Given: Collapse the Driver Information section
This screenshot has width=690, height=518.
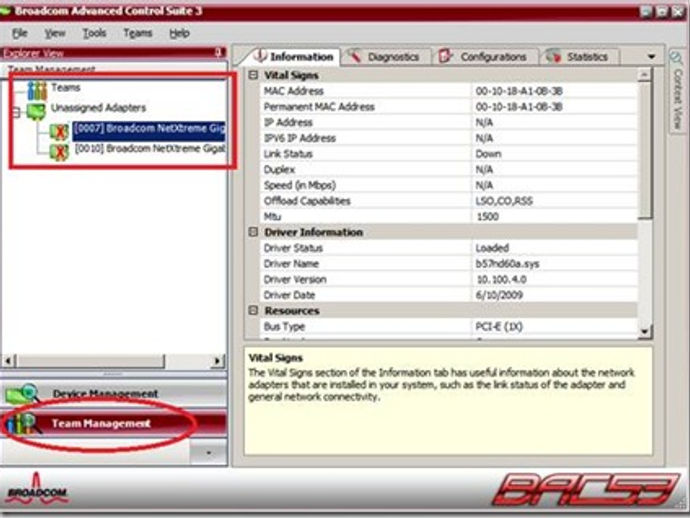Looking at the screenshot, I should pyautogui.click(x=253, y=231).
